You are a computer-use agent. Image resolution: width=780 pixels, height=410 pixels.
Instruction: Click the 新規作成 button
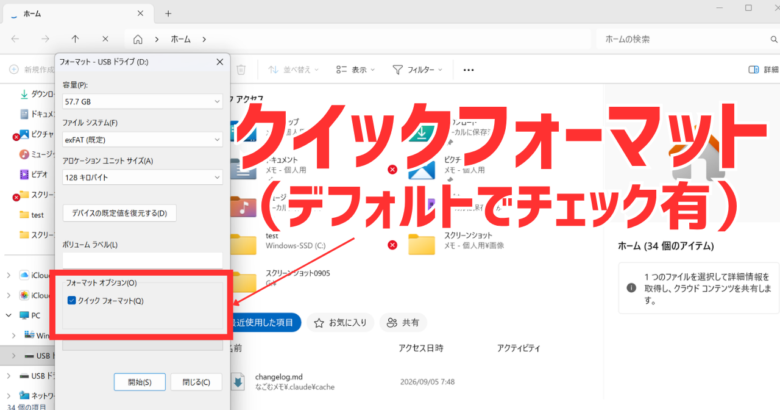pos(32,70)
